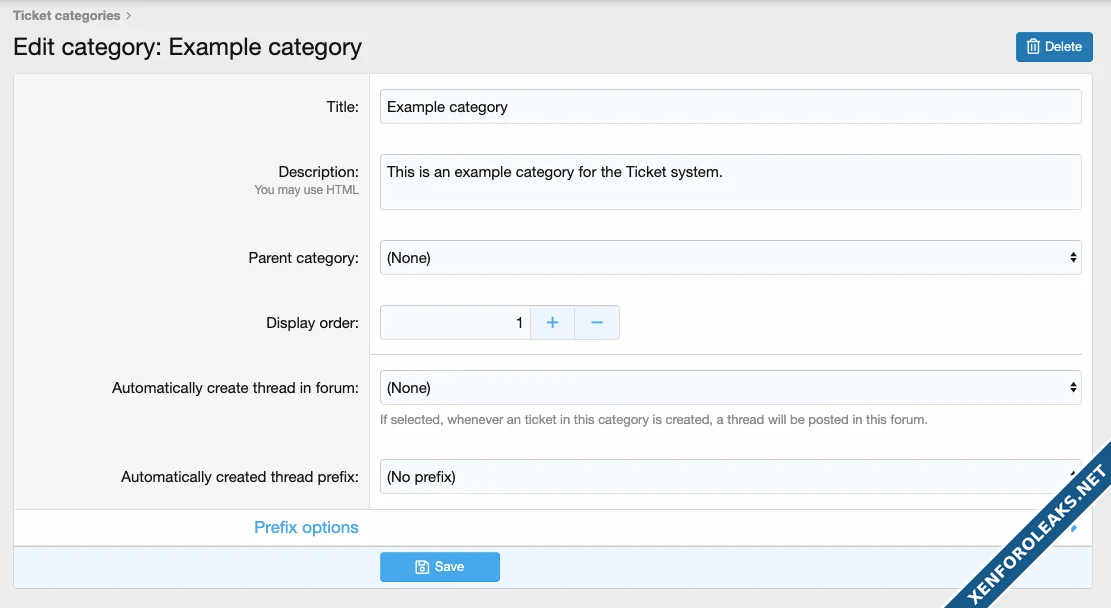Screen dimensions: 1111x608
Task: Click the breadcrumb arrow after Ticket categories
Action: [129, 16]
